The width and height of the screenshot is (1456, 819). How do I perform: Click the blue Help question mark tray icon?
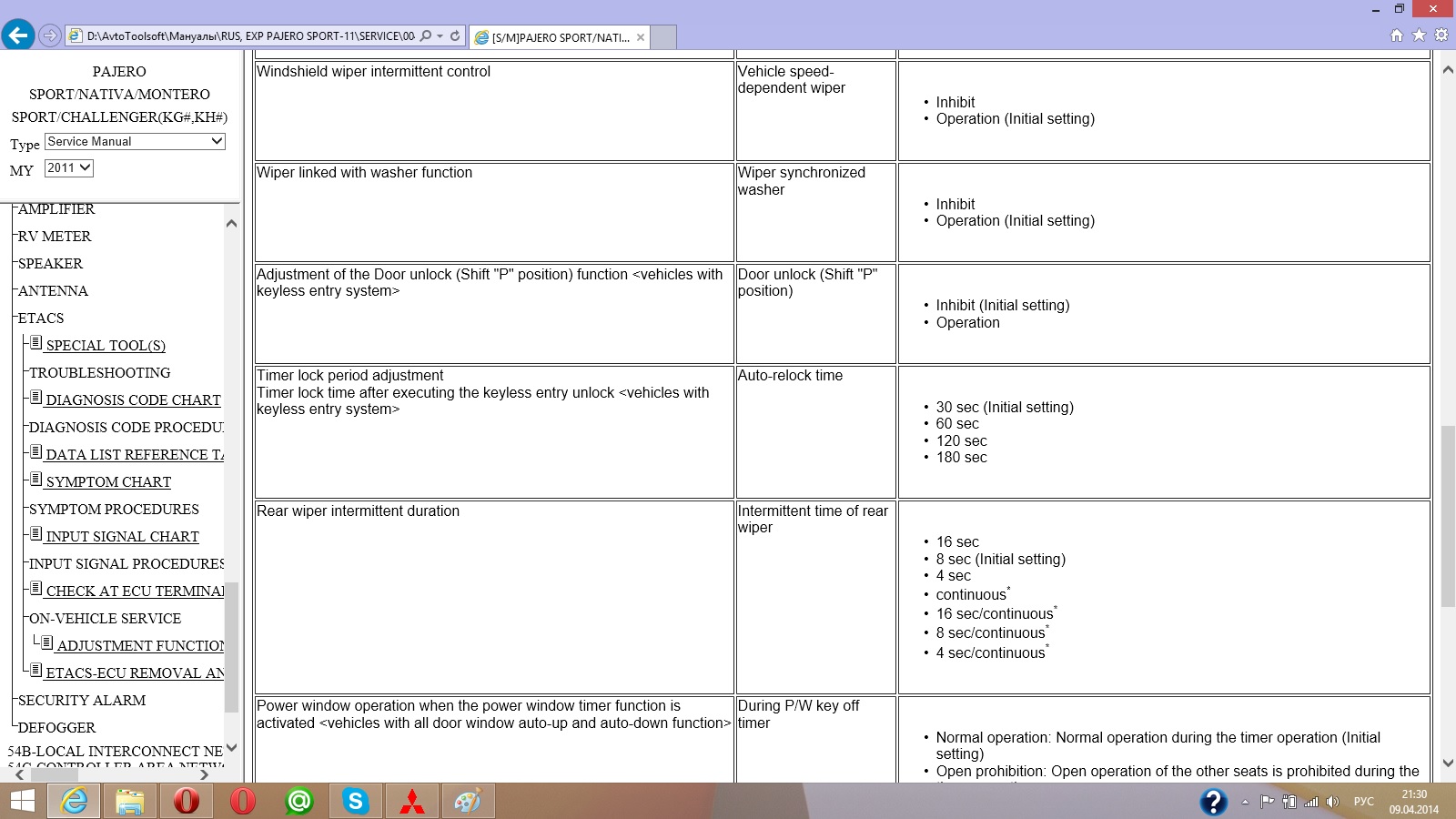1213,801
